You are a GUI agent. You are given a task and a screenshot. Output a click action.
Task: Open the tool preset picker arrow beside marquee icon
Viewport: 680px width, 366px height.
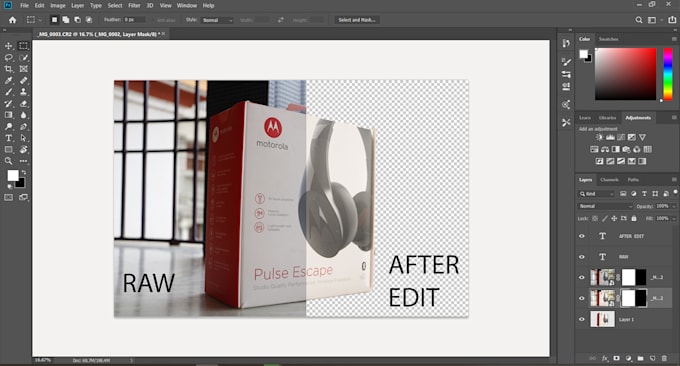[40, 20]
